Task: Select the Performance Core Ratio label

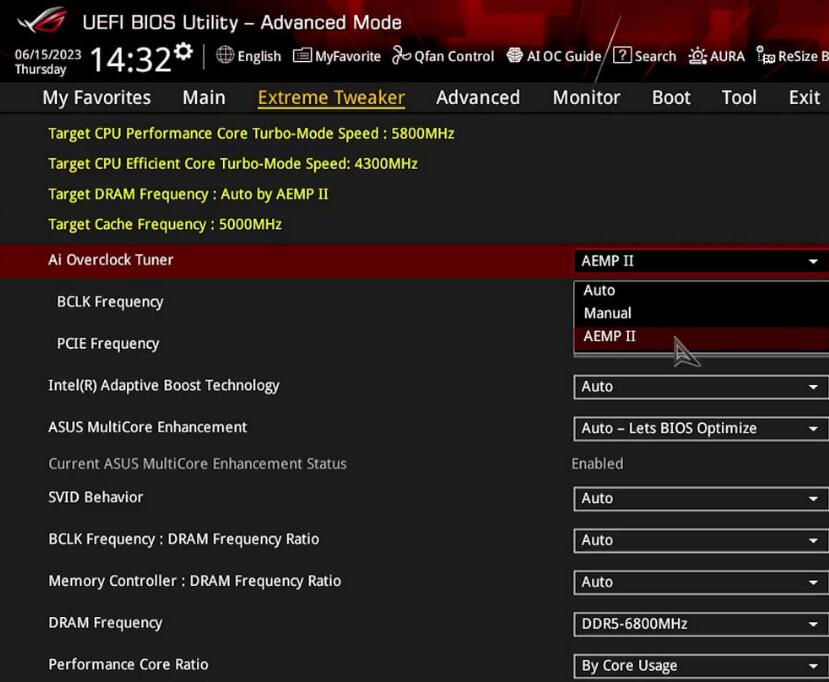Action: (128, 665)
